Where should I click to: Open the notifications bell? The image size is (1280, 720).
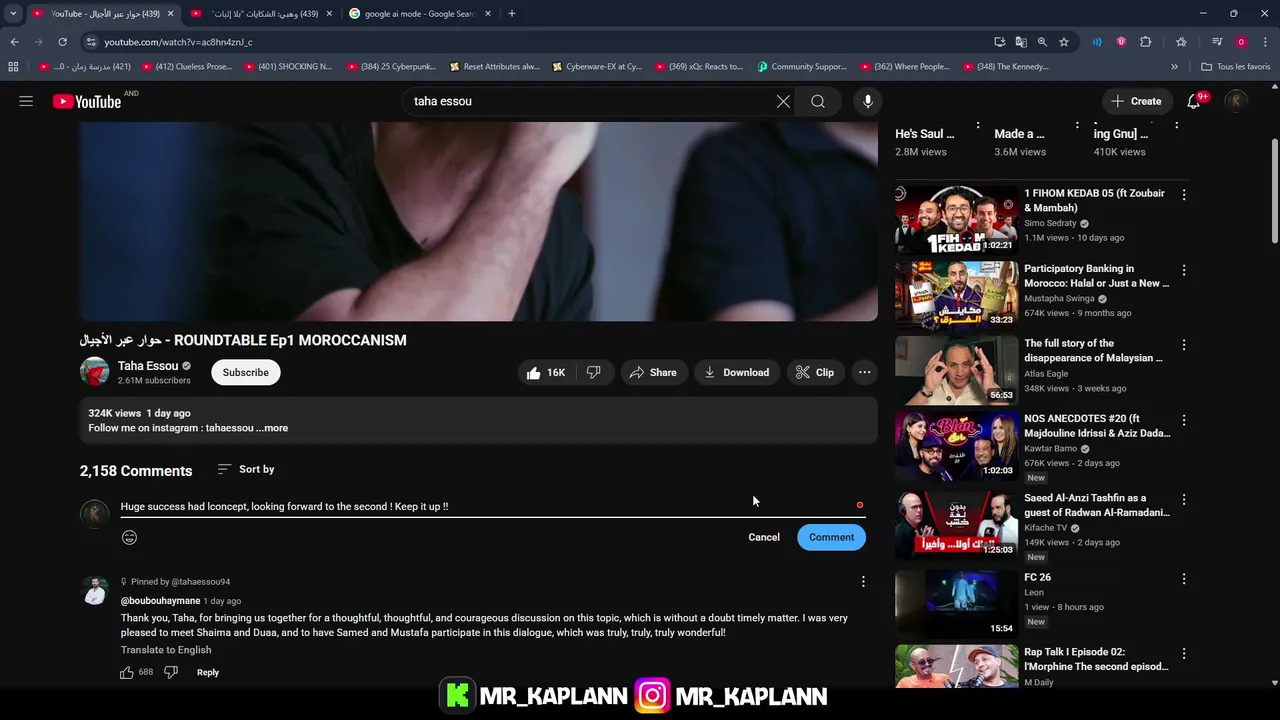1193,101
